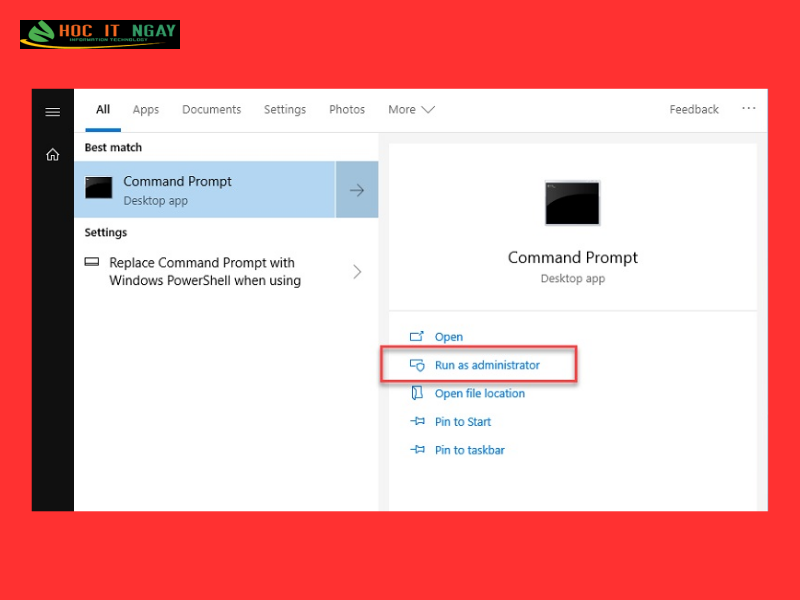Click the Command Prompt title in preview pane

(572, 258)
